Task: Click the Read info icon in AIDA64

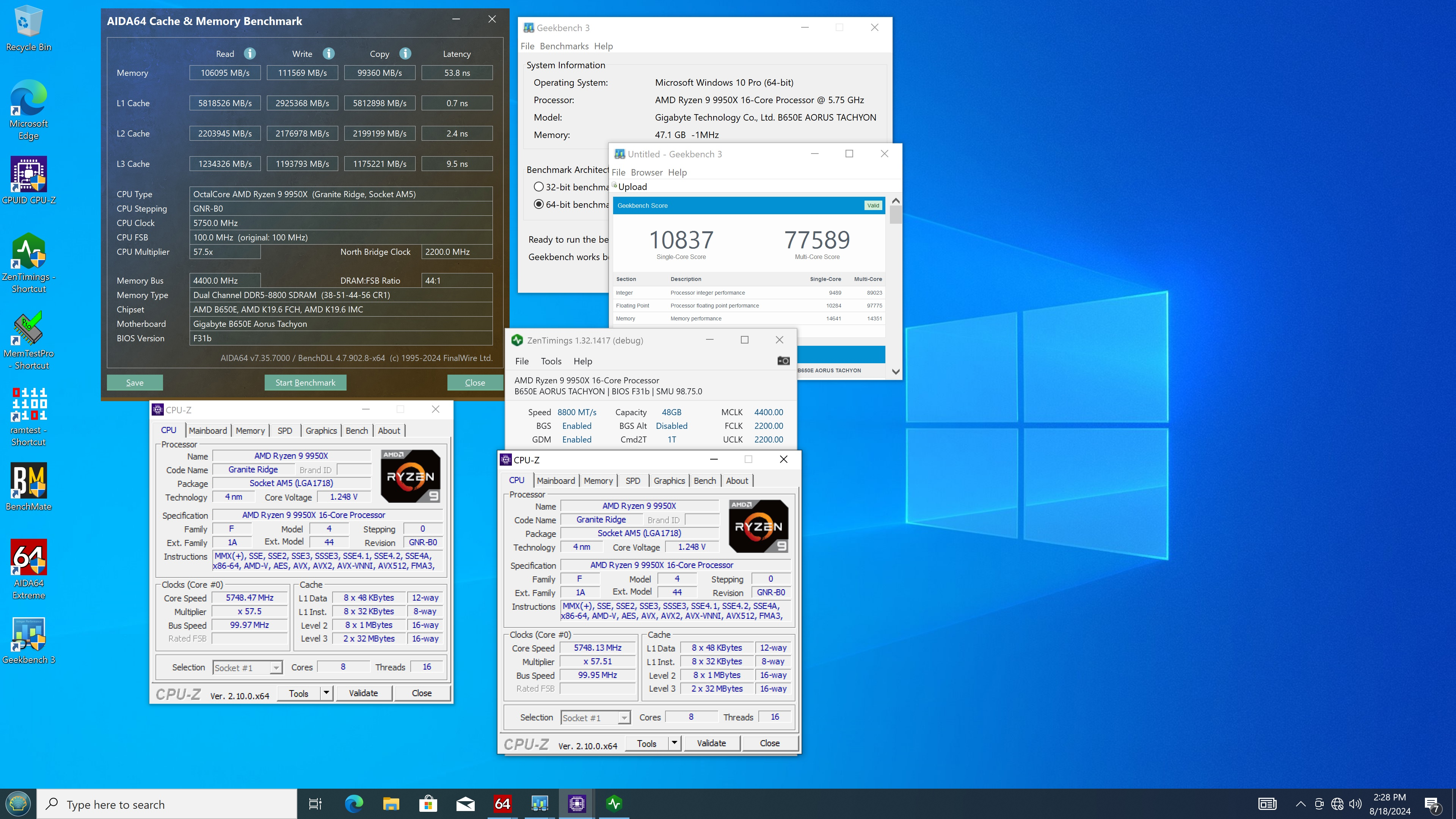Action: (x=250, y=54)
